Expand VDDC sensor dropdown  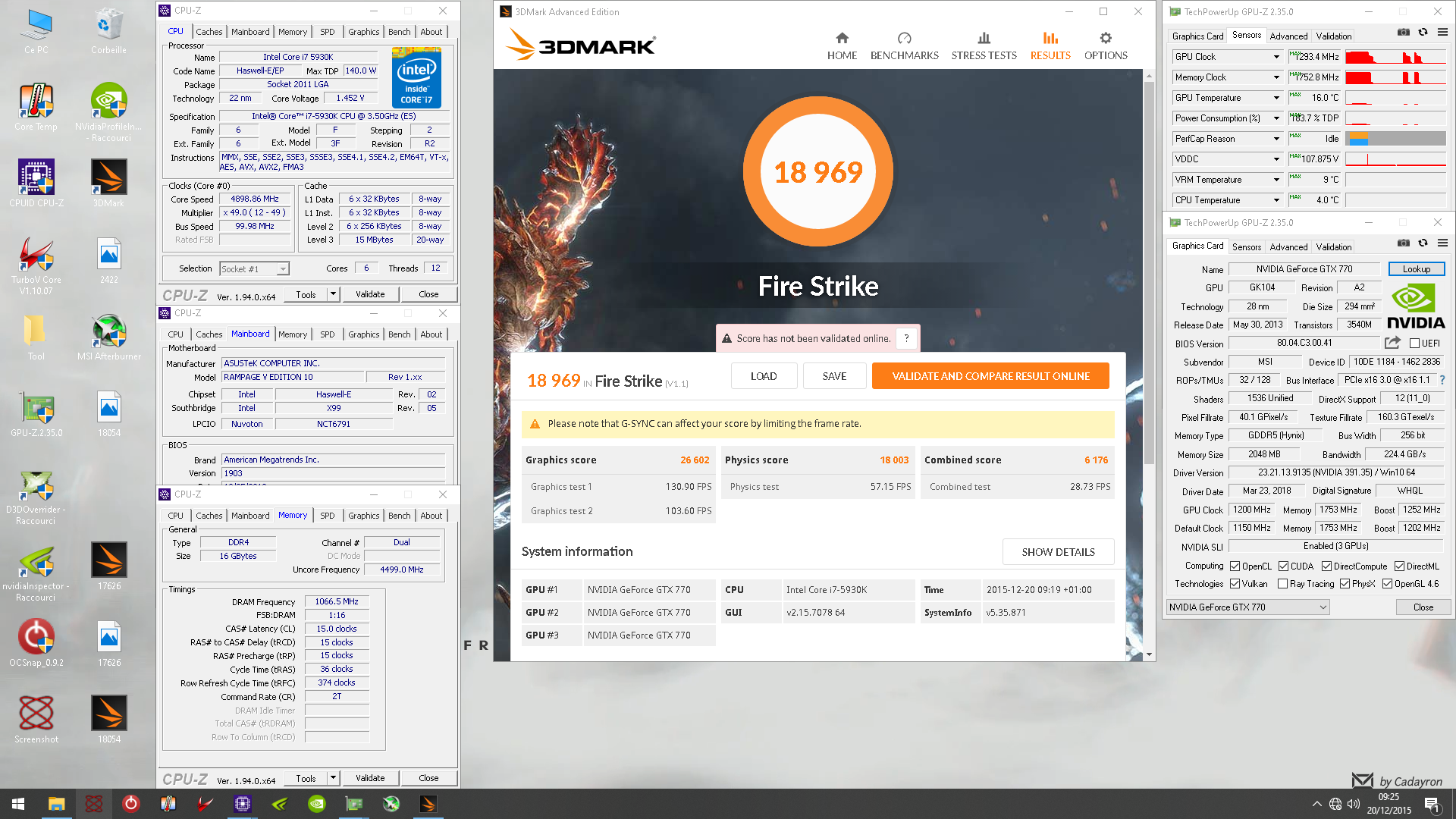pos(1276,159)
